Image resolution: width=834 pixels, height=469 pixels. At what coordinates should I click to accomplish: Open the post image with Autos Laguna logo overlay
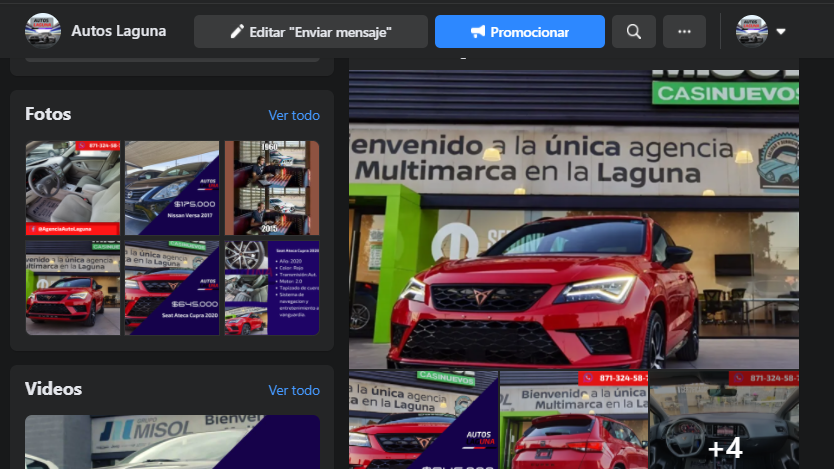point(423,420)
